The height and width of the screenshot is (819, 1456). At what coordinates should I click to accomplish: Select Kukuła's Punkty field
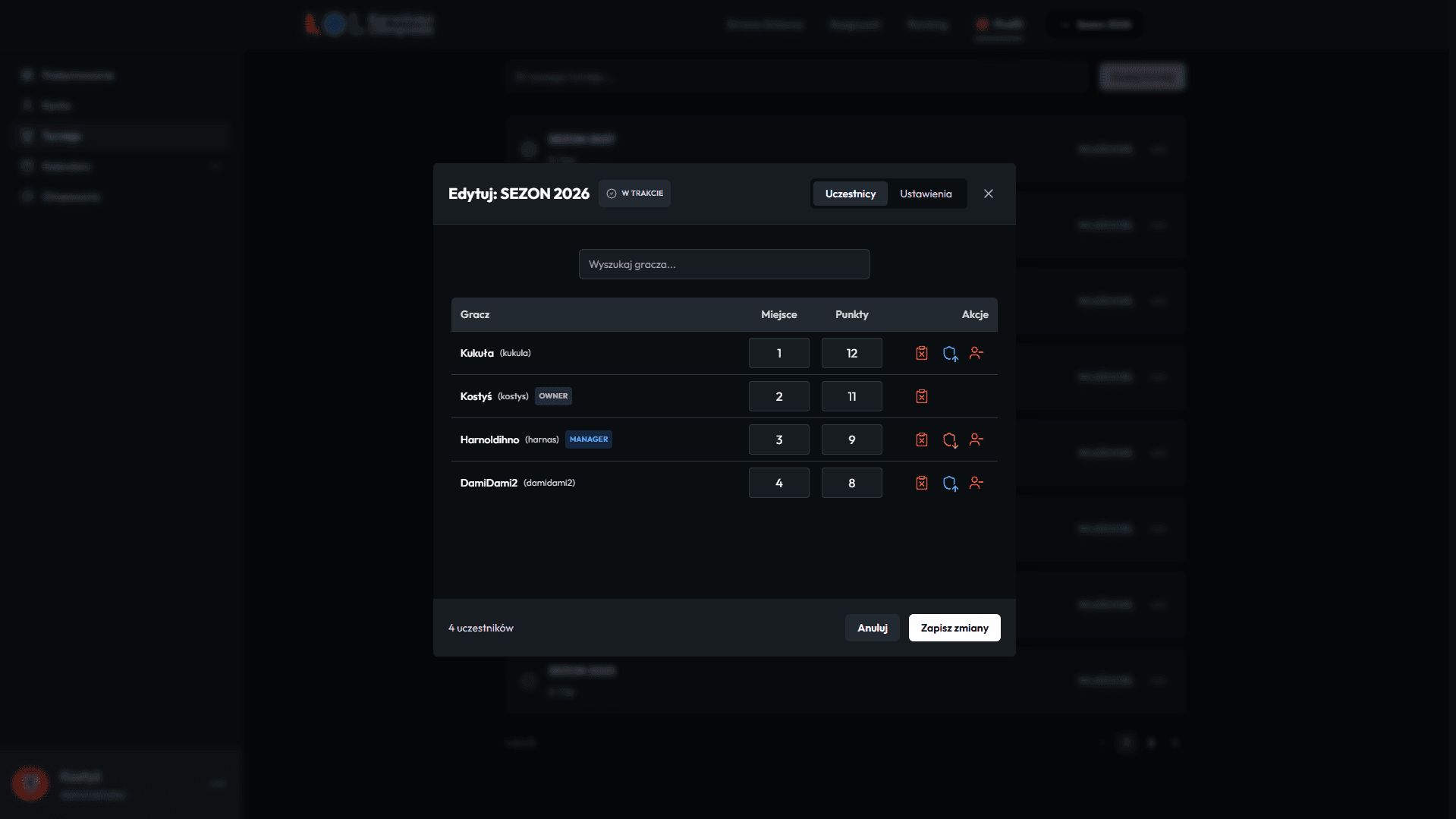coord(852,353)
